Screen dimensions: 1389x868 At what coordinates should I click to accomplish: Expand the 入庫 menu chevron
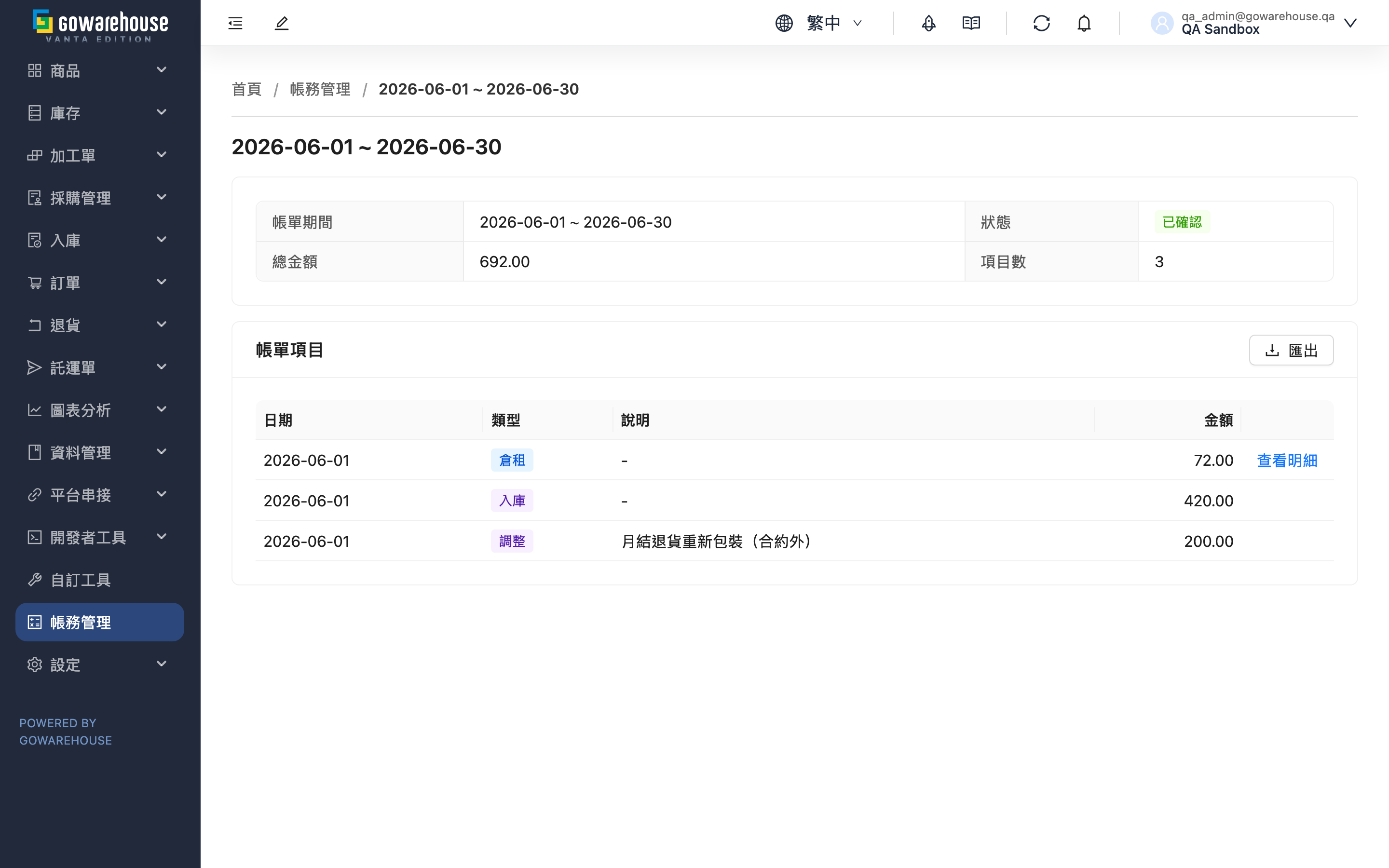click(162, 239)
